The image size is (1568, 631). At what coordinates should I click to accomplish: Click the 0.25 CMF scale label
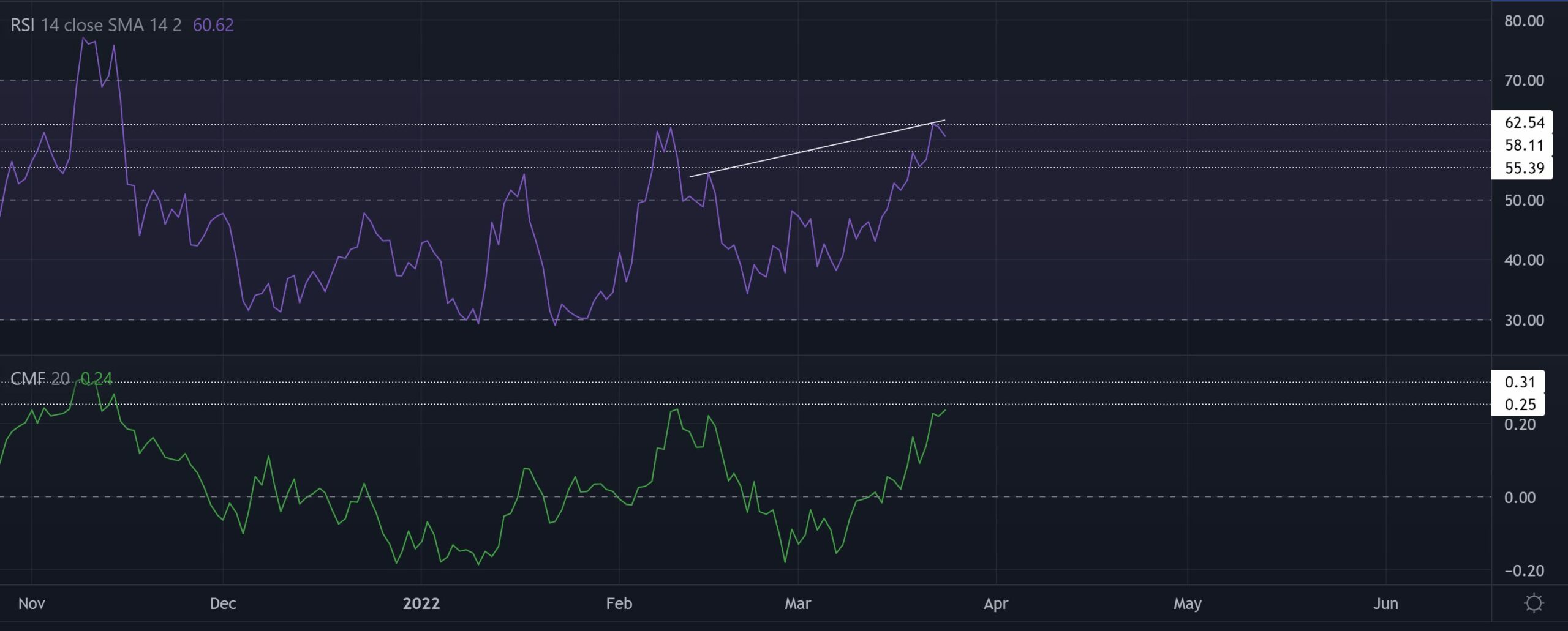coord(1520,405)
